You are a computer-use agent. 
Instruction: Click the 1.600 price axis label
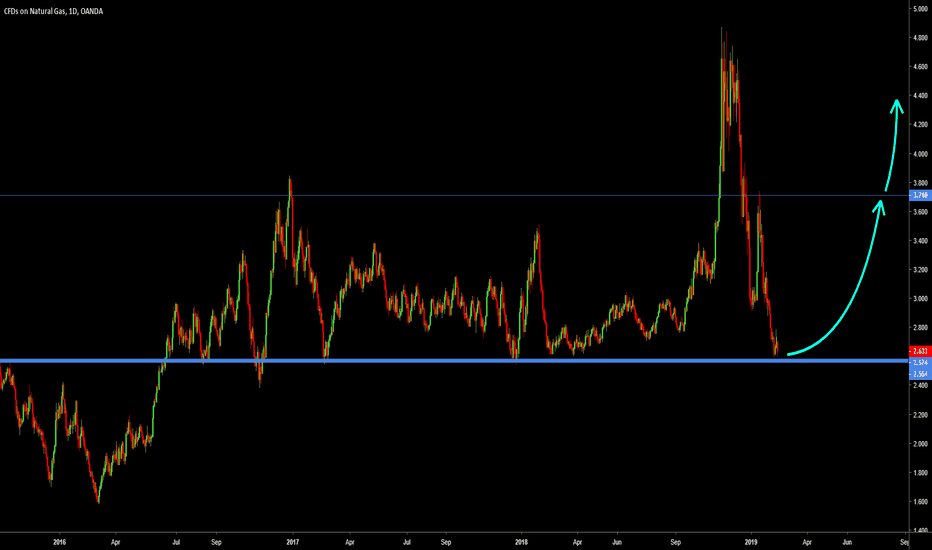click(x=920, y=501)
